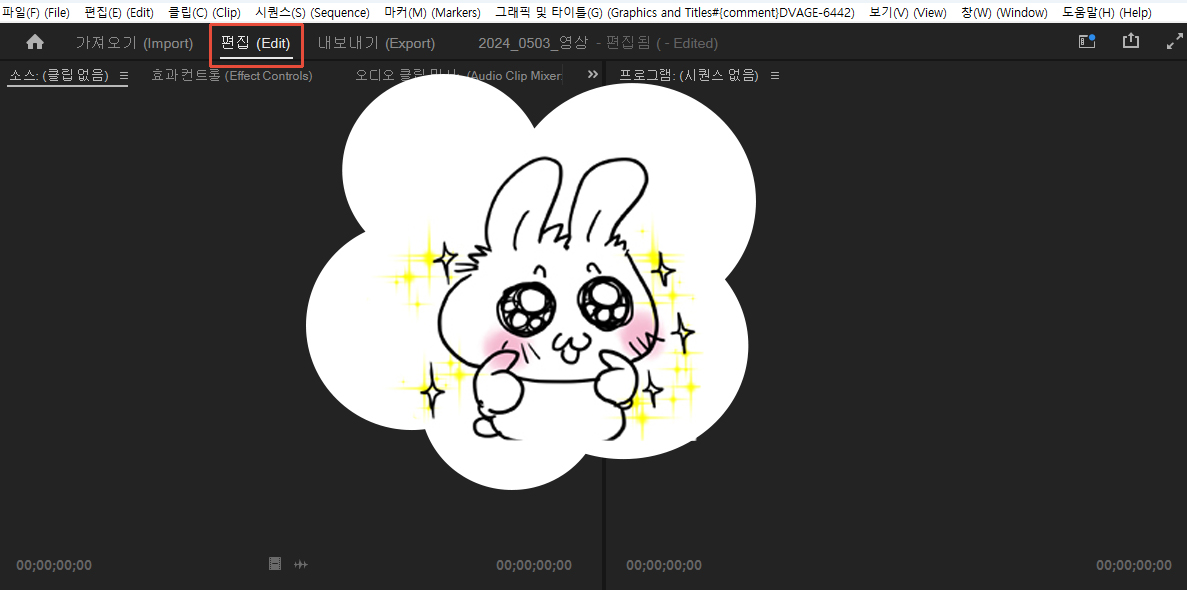1187x590 pixels.
Task: Click the Program monitor right duration timecode
Action: (x=1134, y=565)
